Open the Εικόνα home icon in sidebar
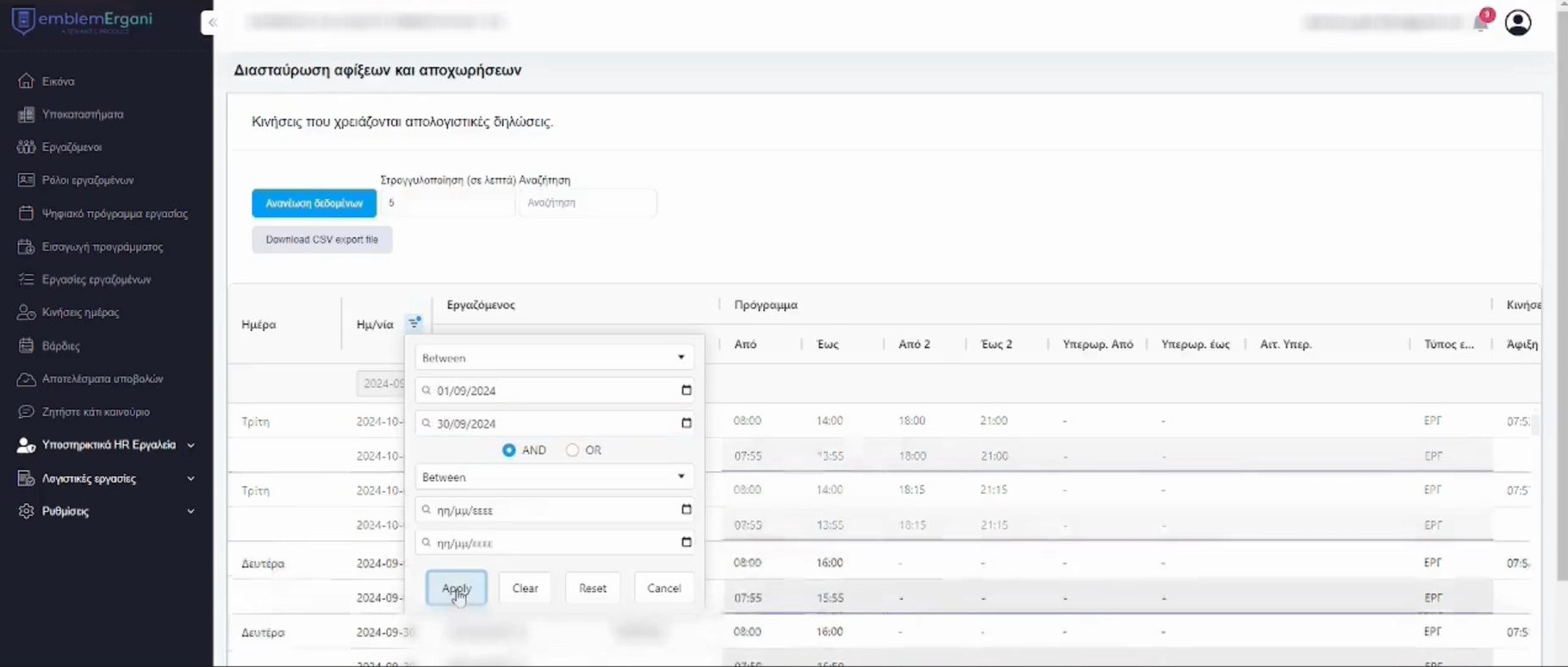1568x667 pixels. (x=26, y=81)
